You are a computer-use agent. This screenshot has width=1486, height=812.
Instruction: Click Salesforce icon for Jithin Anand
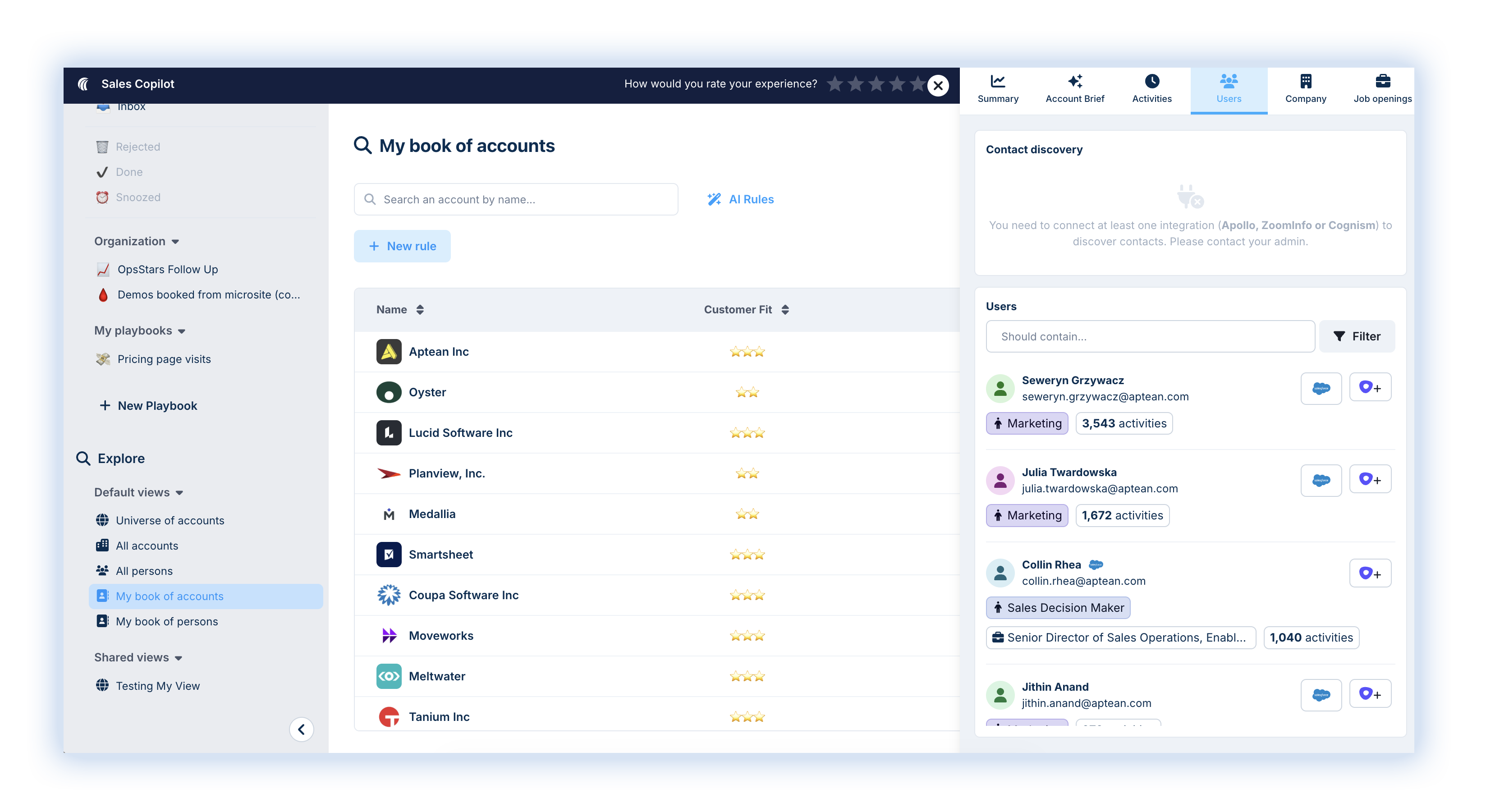click(1321, 694)
